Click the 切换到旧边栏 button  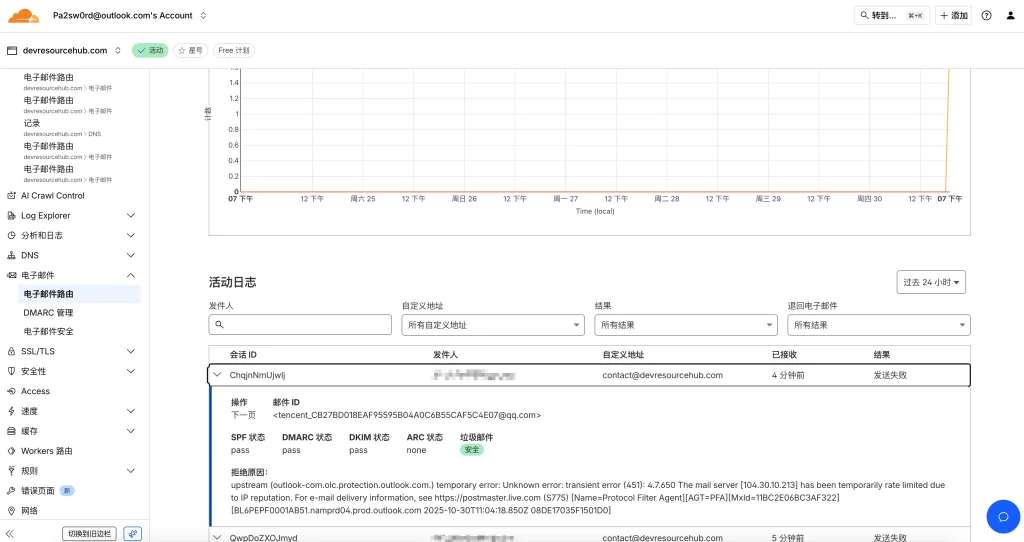pyautogui.click(x=89, y=534)
